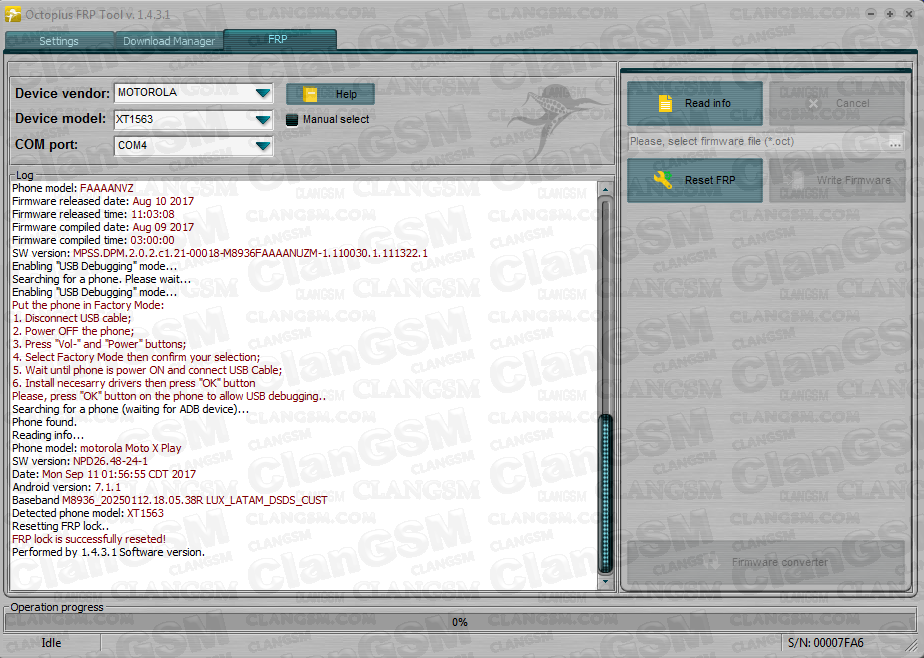Screen dimensions: 924x658
Task: Browse firmware file with the ... button
Action: 895,142
